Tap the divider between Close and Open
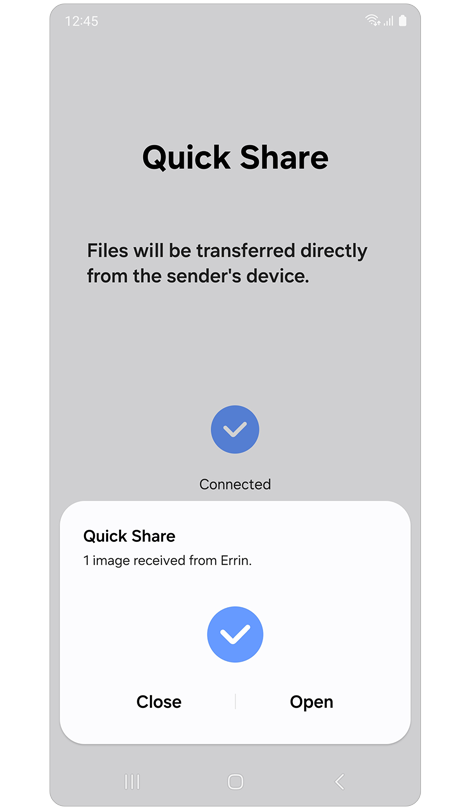This screenshot has width=470, height=810. (x=236, y=702)
